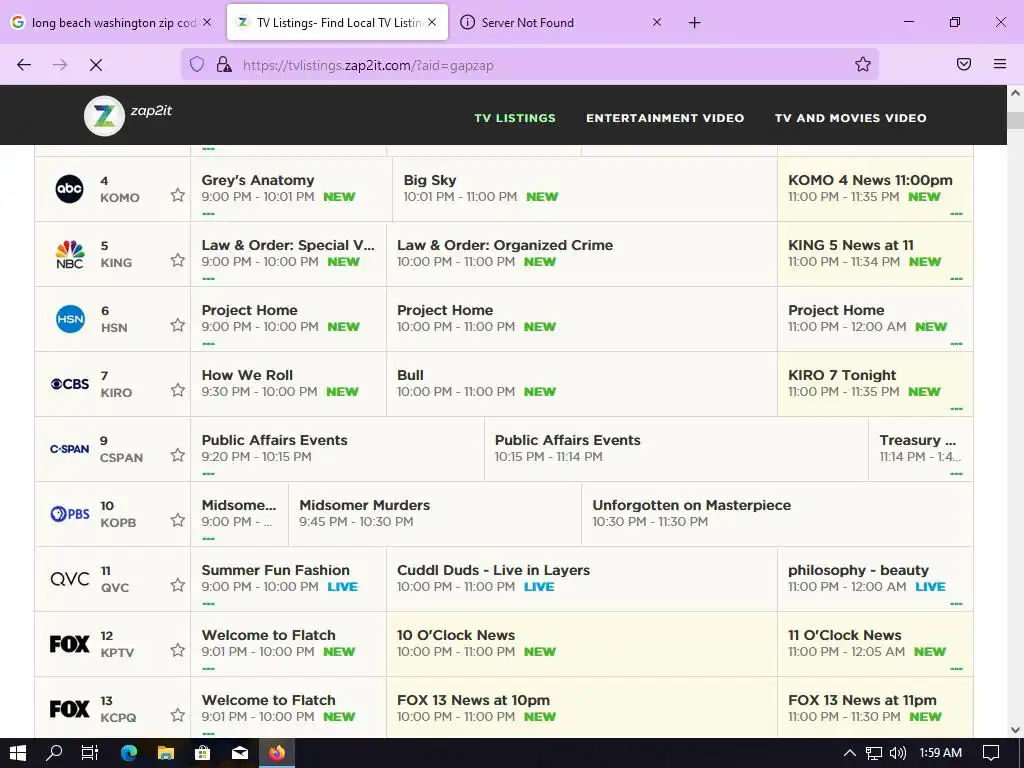Image resolution: width=1024 pixels, height=768 pixels.
Task: Open TV AND MOVIES VIDEO nav menu
Action: [x=850, y=118]
